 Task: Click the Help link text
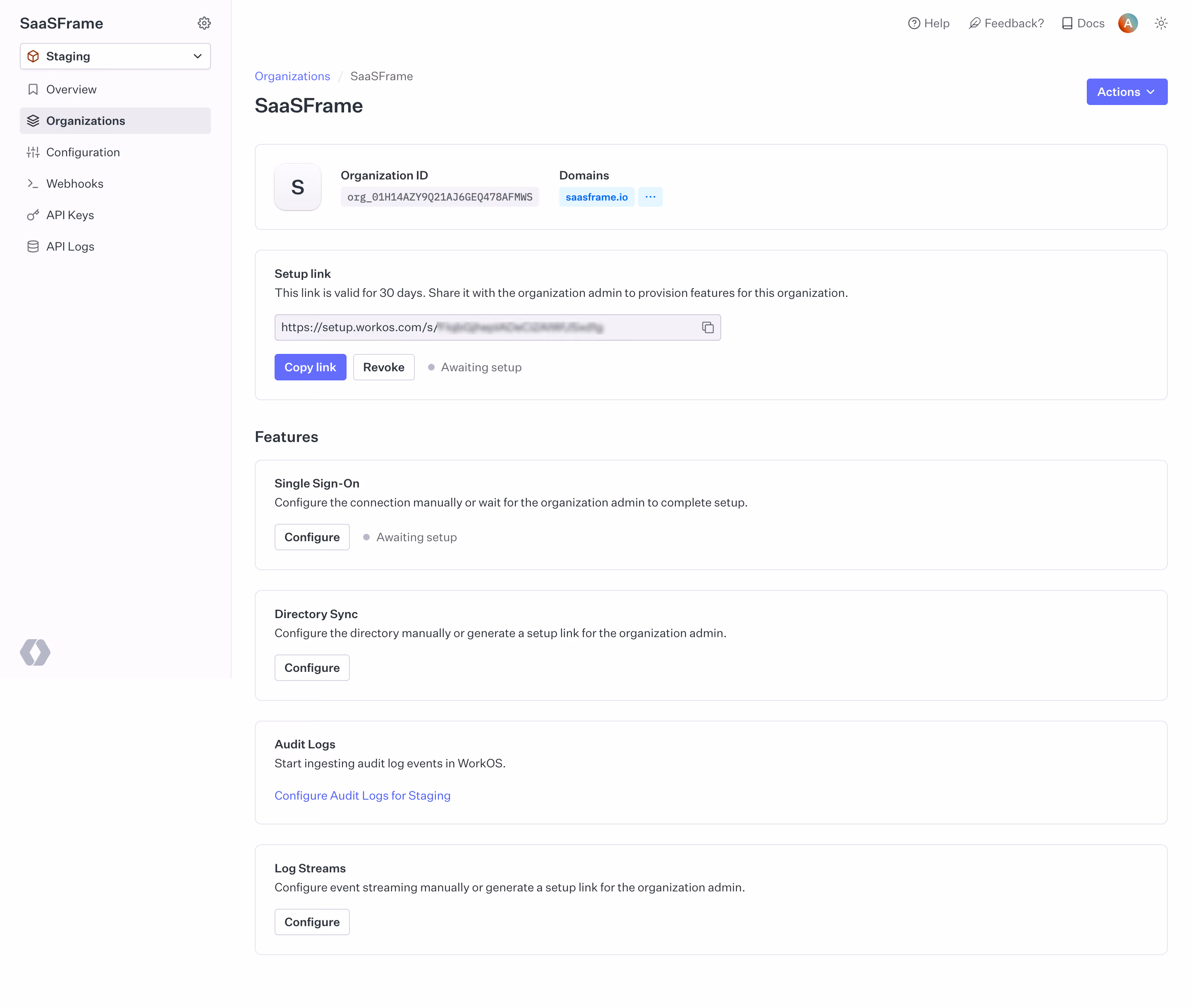937,24
